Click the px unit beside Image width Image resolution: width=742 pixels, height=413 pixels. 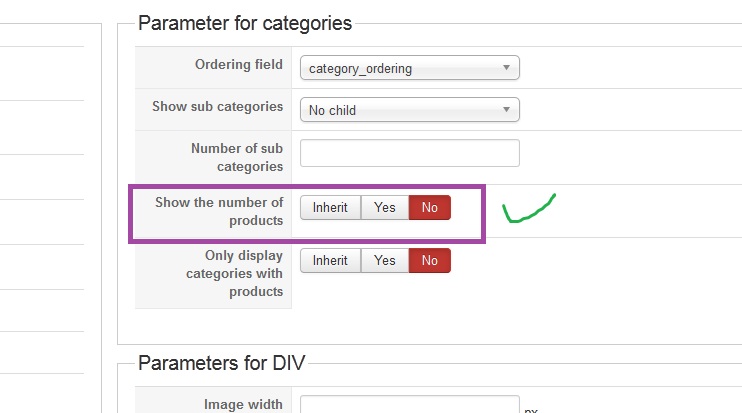pos(531,410)
